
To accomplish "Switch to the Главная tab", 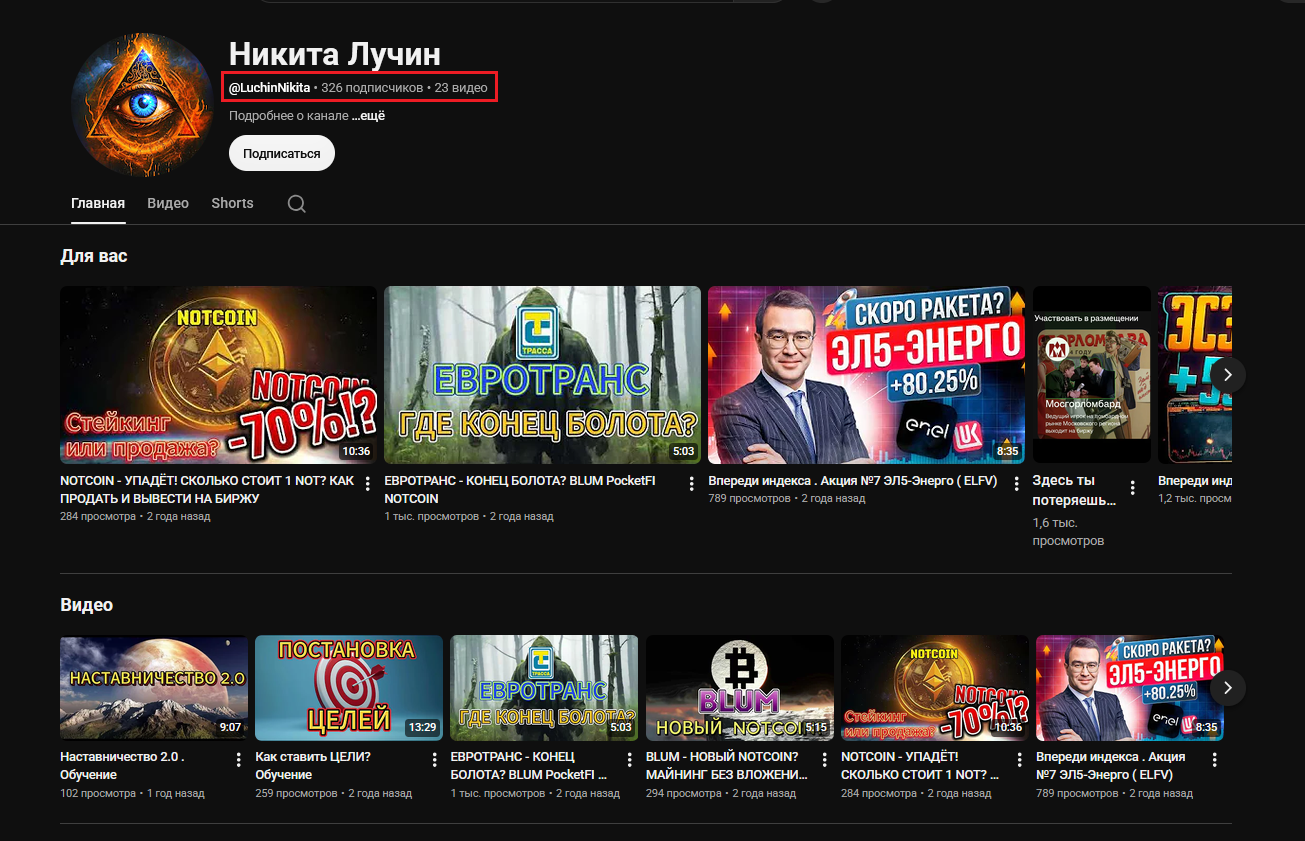I will click(x=98, y=203).
